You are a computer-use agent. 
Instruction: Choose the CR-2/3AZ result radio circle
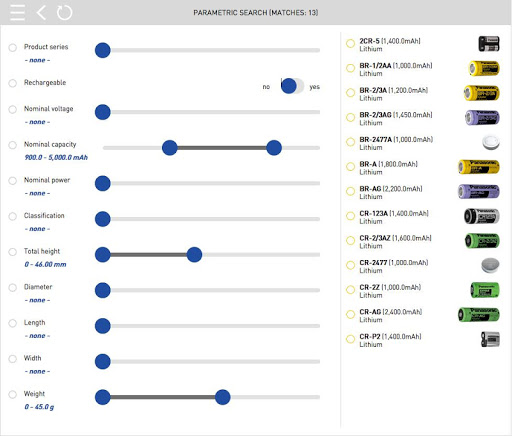pyautogui.click(x=350, y=241)
